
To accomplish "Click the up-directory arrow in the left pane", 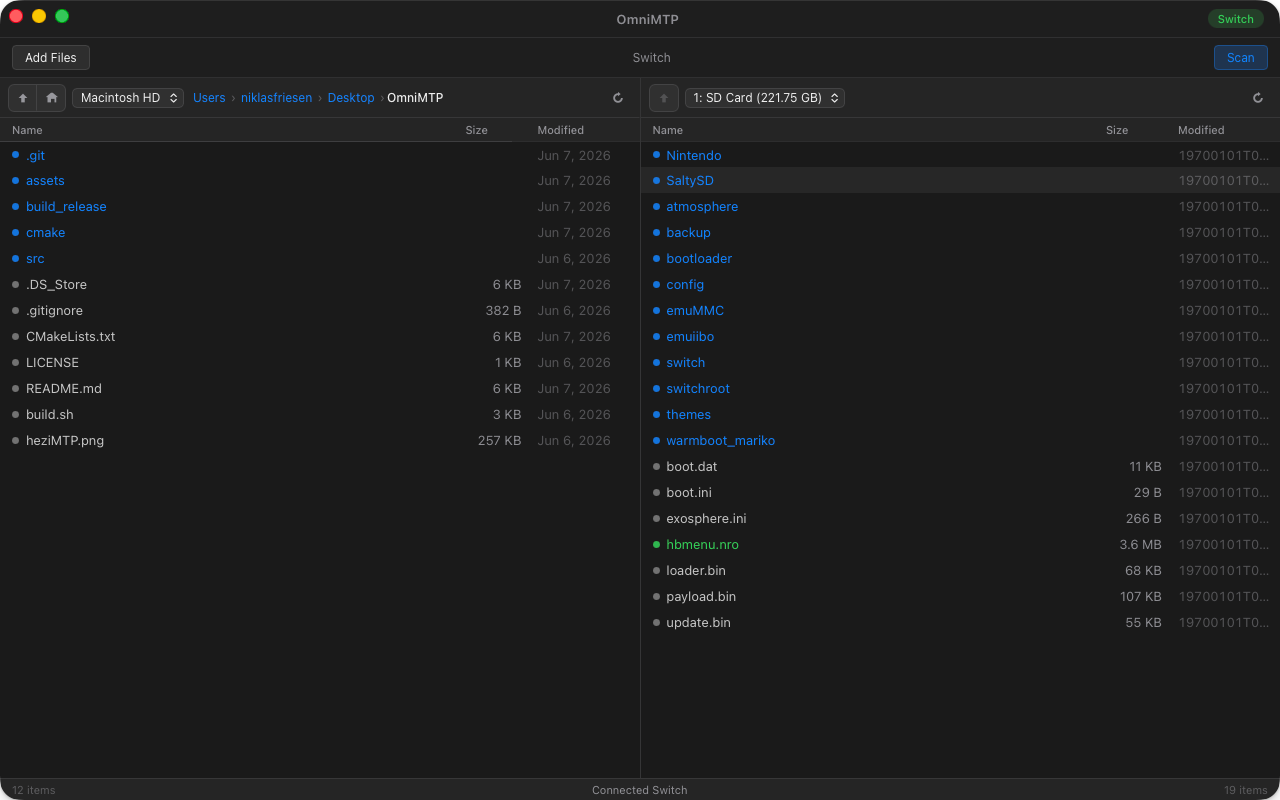I will click(23, 98).
